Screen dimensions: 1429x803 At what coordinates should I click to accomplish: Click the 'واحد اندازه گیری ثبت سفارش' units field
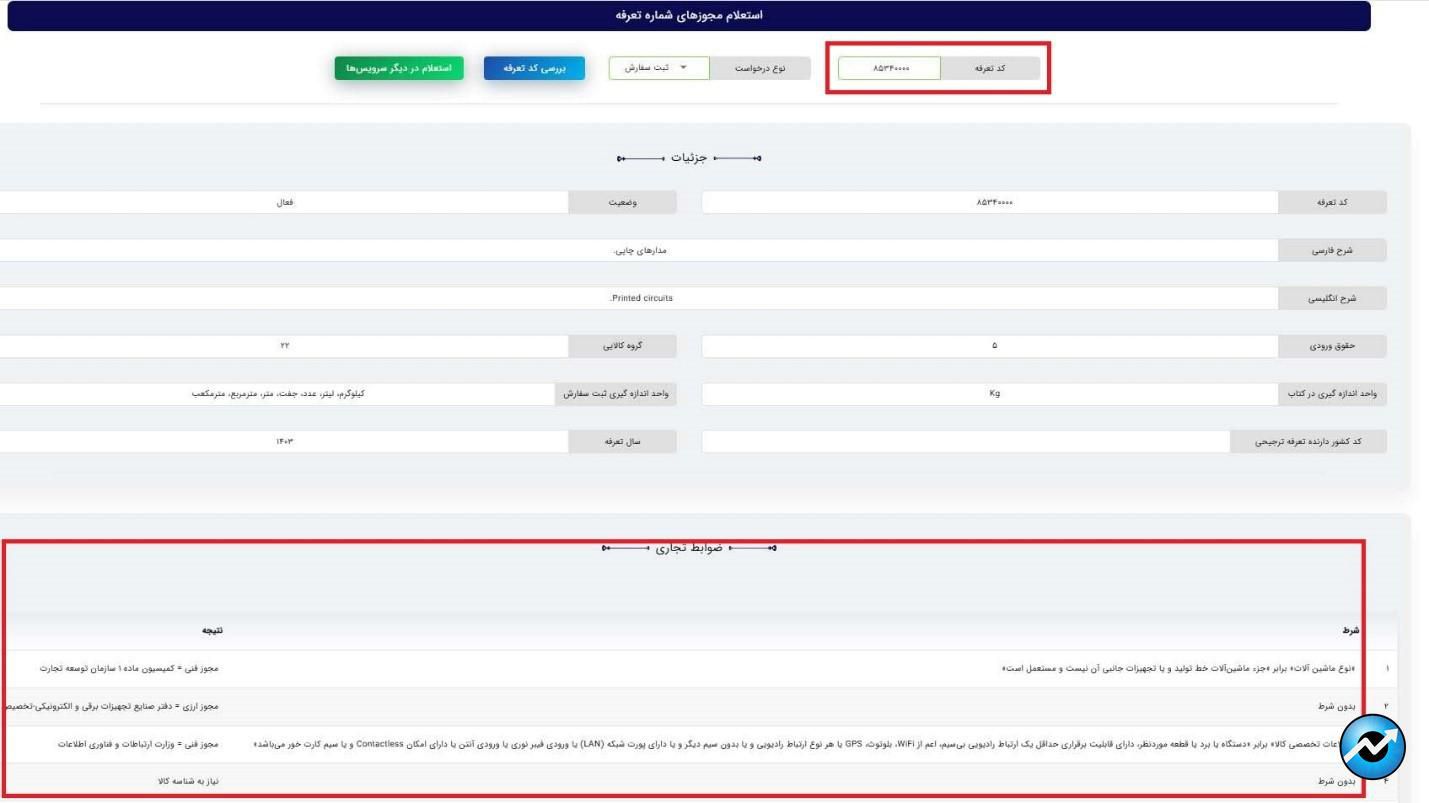(x=278, y=394)
